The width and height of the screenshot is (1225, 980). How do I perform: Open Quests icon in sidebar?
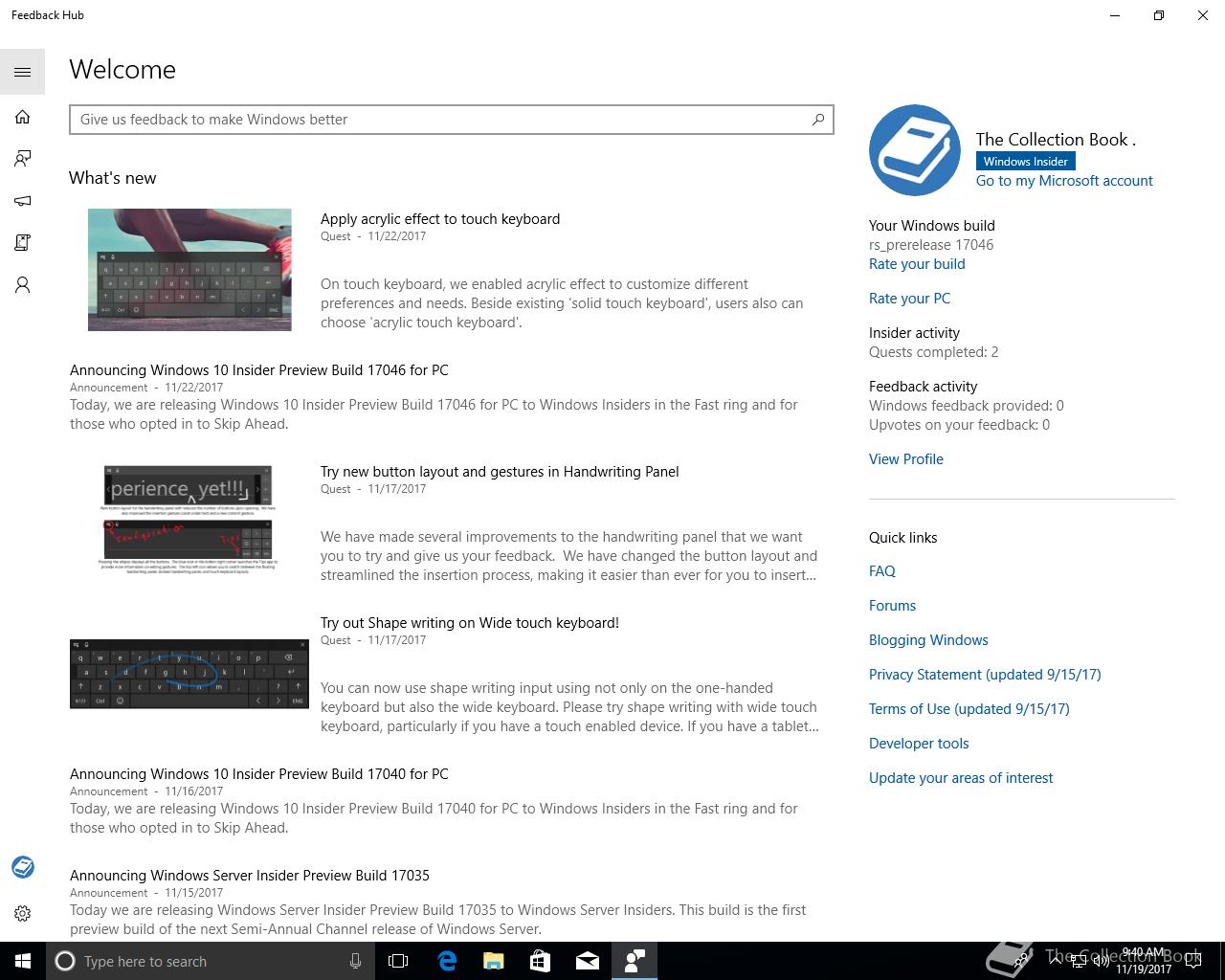coord(23,243)
